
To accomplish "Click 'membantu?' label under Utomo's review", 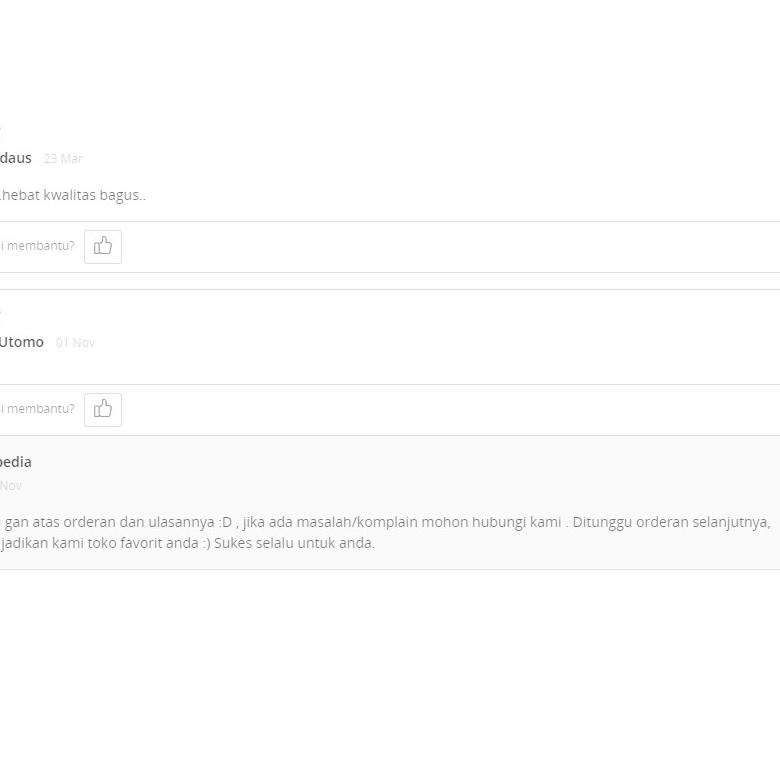I will pos(40,409).
